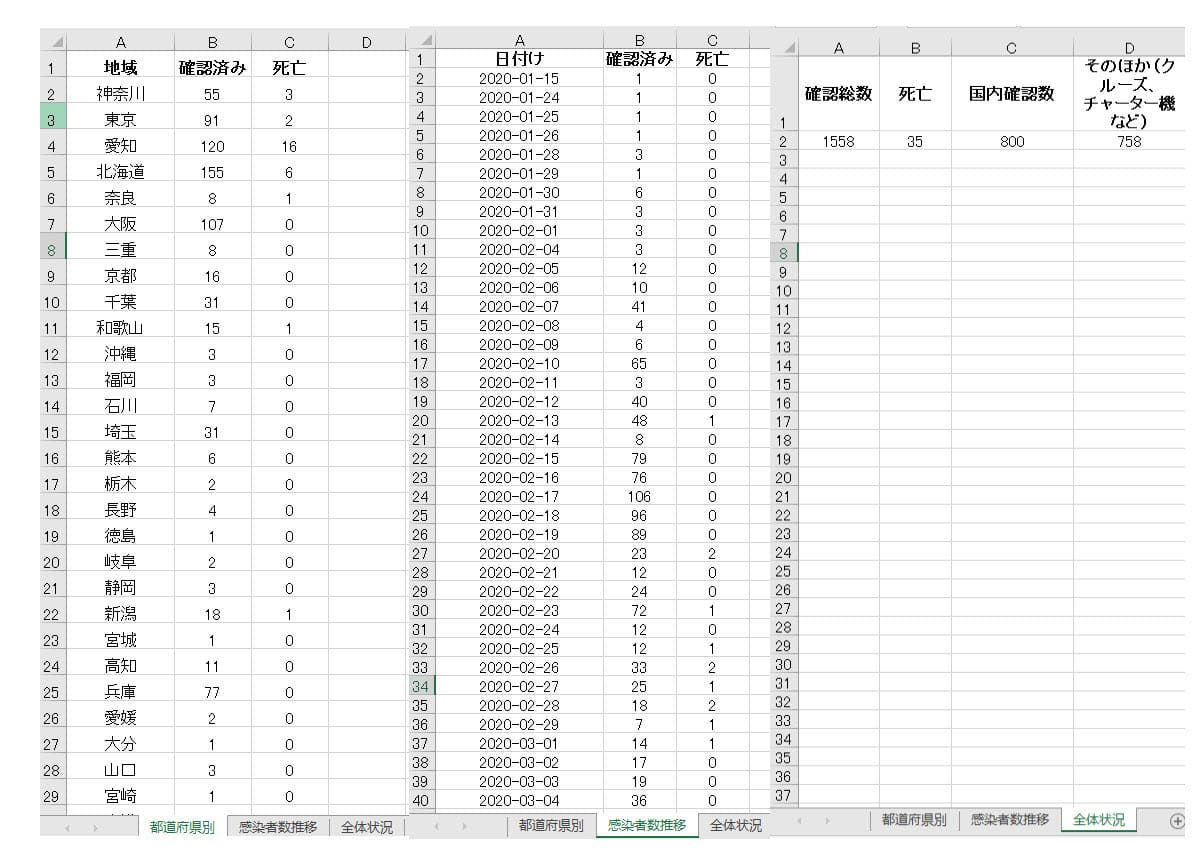Select the 東京 cell

(x=120, y=120)
